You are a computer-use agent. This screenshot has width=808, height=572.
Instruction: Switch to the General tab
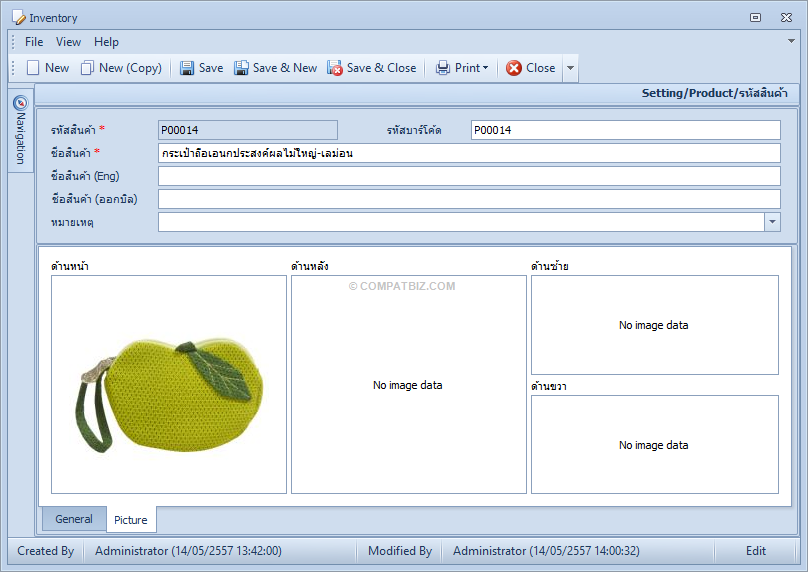[74, 519]
